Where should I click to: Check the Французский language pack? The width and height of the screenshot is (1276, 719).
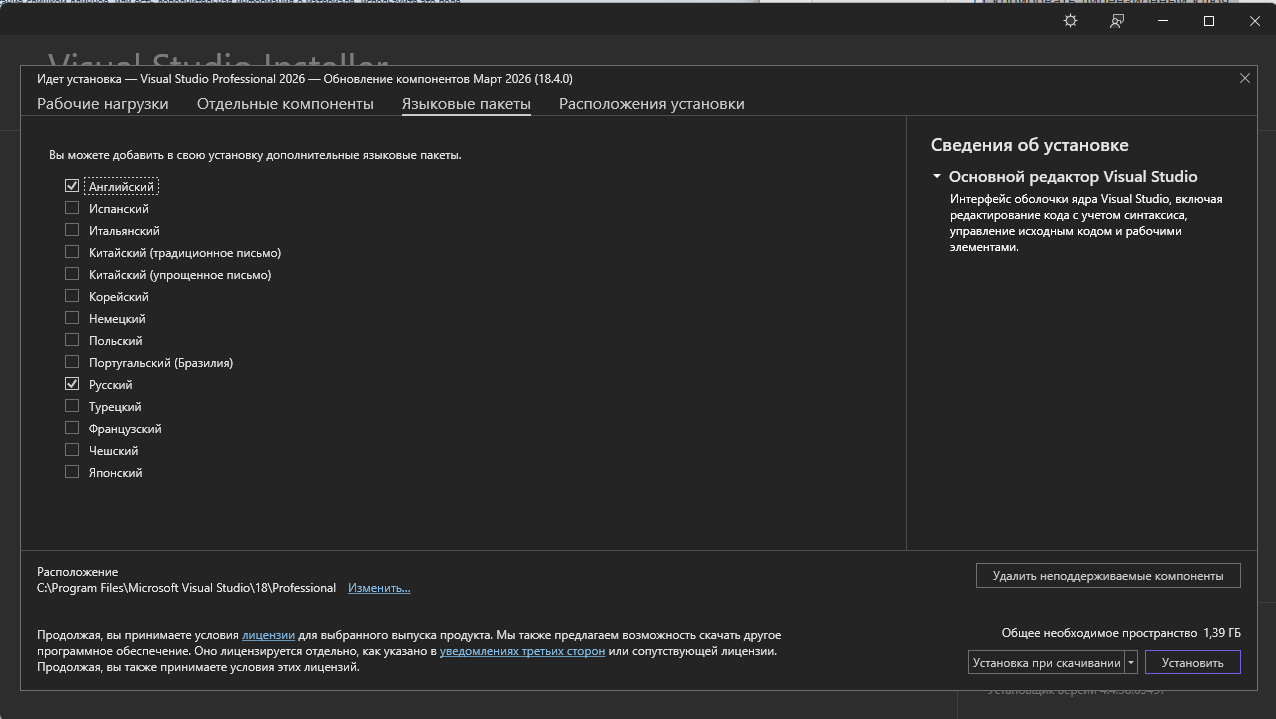[72, 428]
